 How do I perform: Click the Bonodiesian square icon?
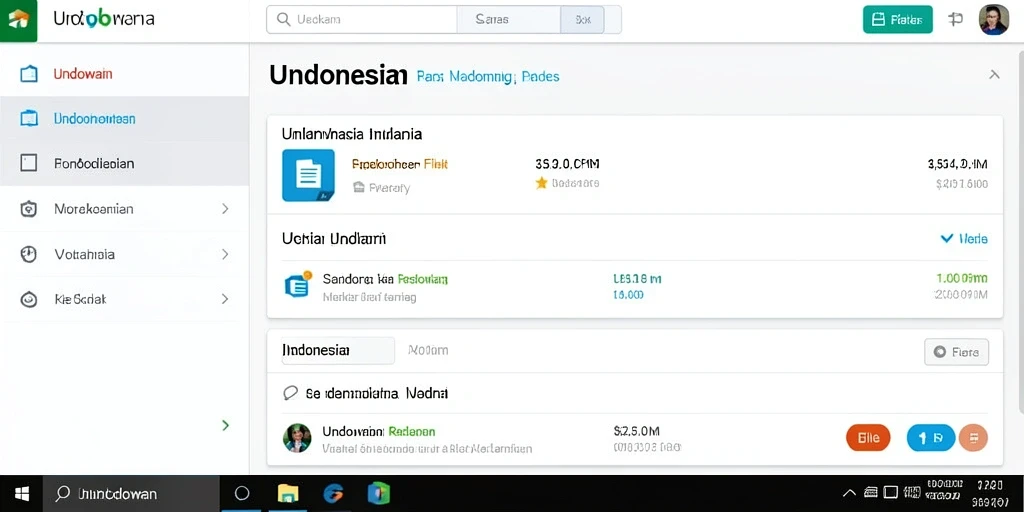pos(29,163)
